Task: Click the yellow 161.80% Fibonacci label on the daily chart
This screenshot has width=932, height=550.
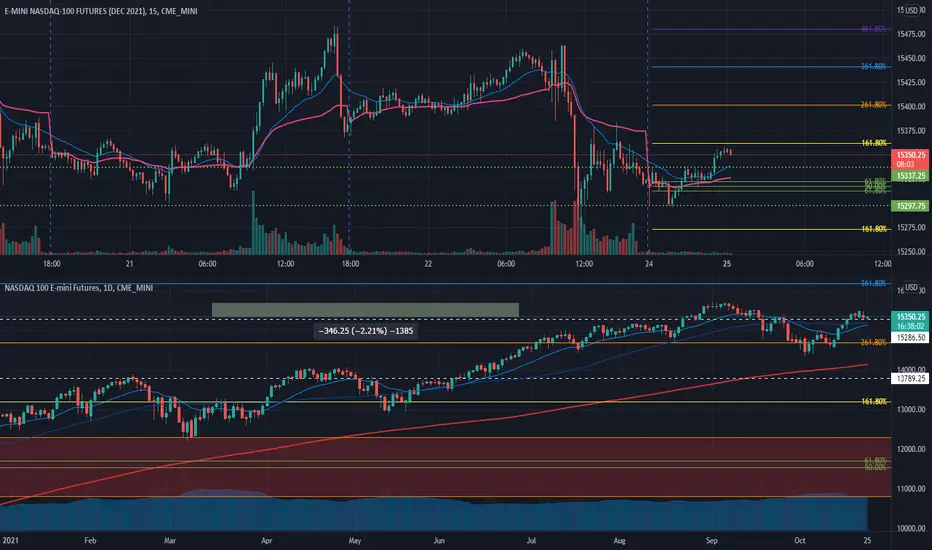Action: (x=873, y=401)
